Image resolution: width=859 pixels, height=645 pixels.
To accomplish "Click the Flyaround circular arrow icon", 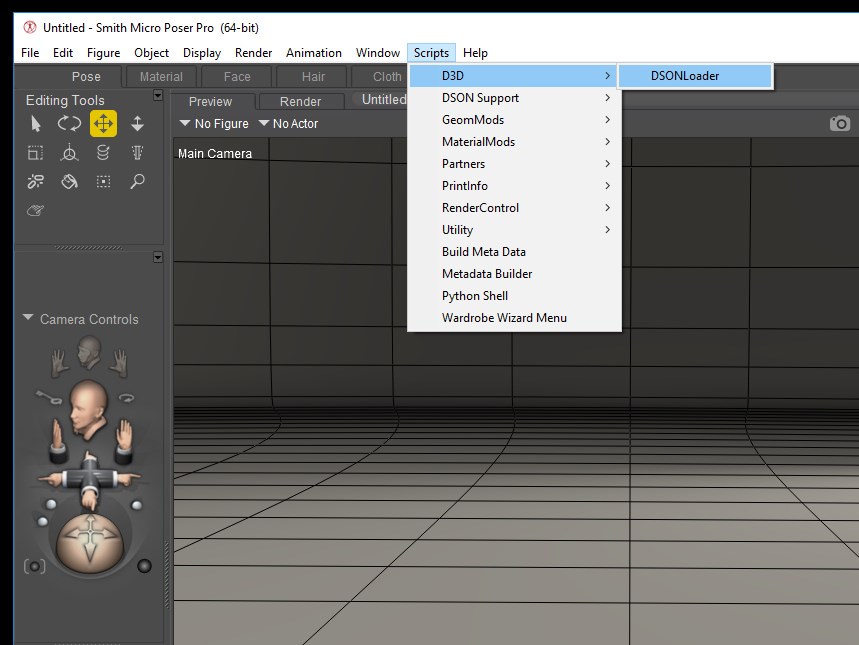I will point(127,398).
